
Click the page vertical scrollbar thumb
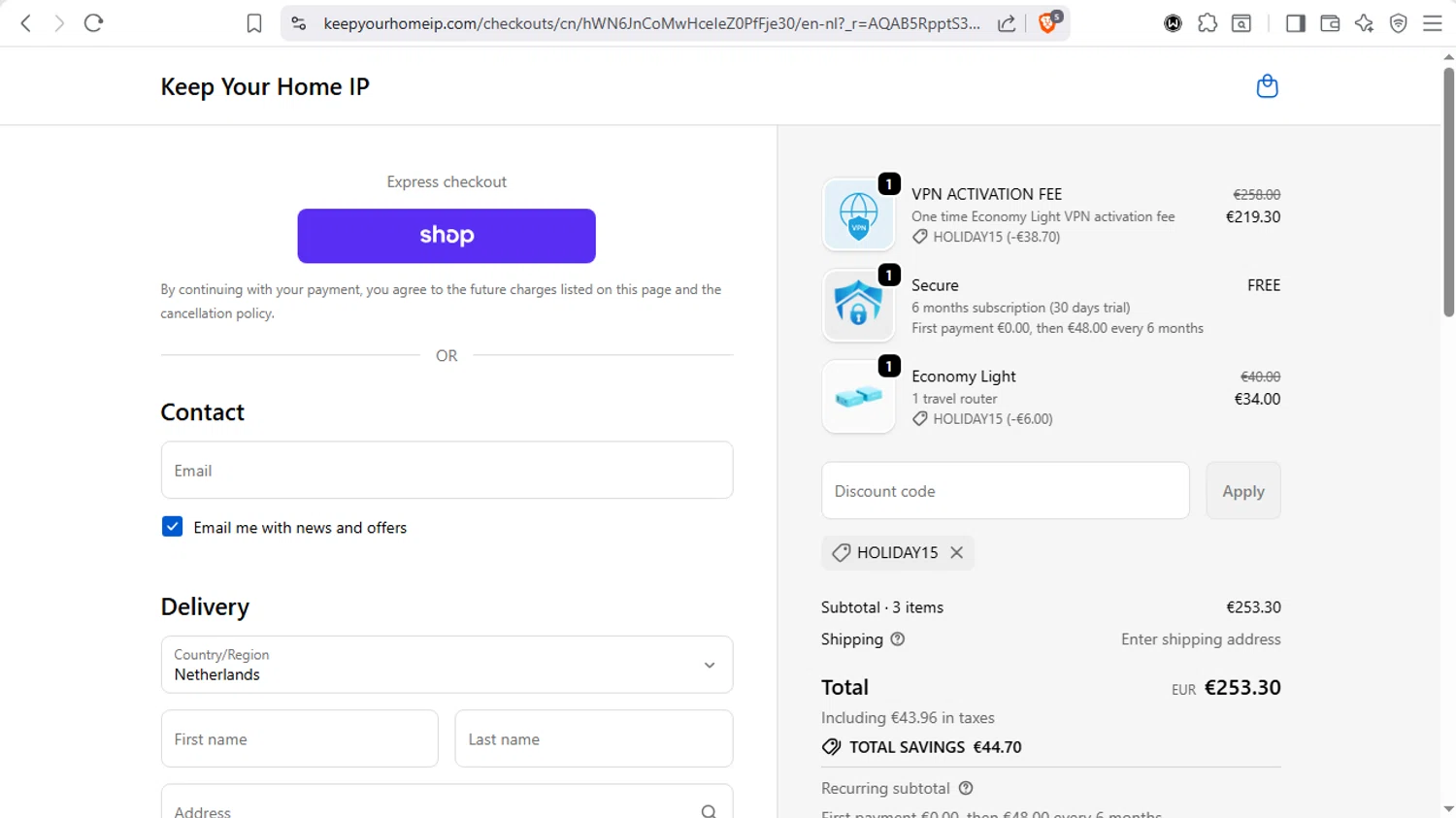[x=1448, y=192]
